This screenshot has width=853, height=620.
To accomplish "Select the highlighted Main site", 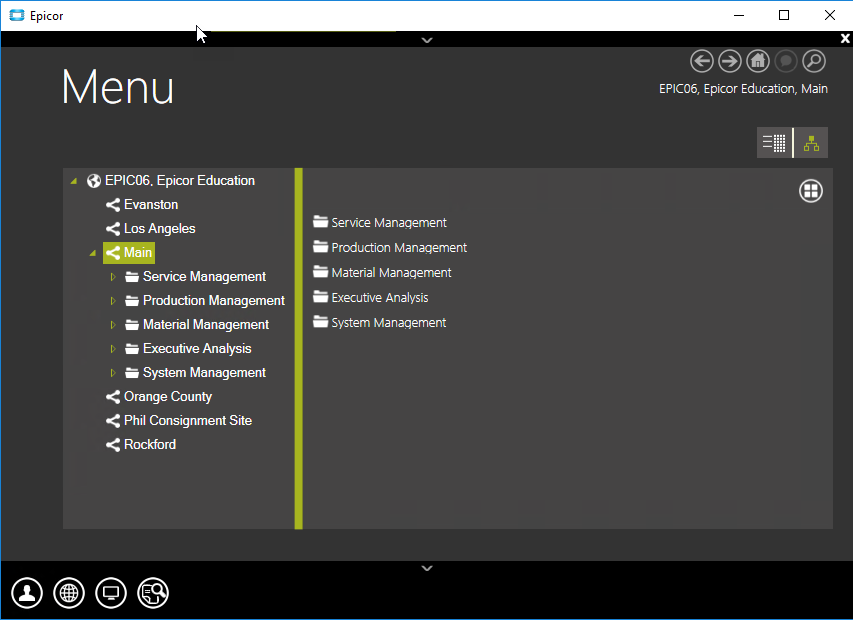I will coord(129,253).
